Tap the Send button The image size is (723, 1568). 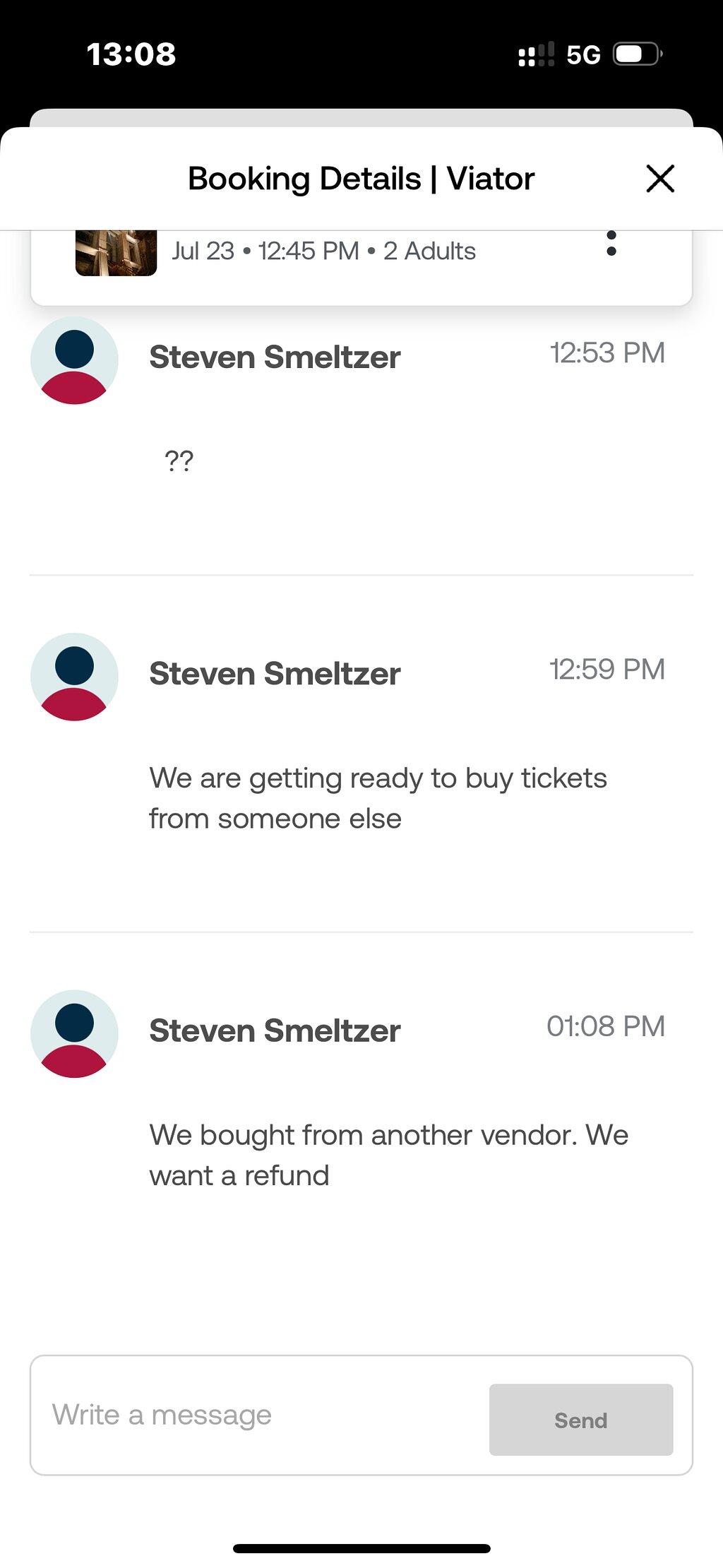581,1419
